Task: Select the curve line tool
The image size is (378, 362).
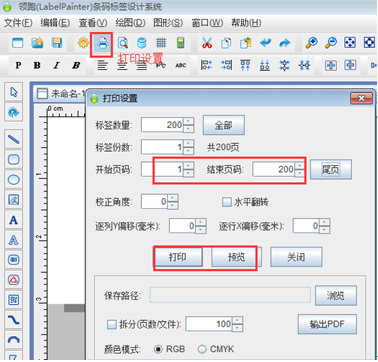Action: pyautogui.click(x=14, y=320)
